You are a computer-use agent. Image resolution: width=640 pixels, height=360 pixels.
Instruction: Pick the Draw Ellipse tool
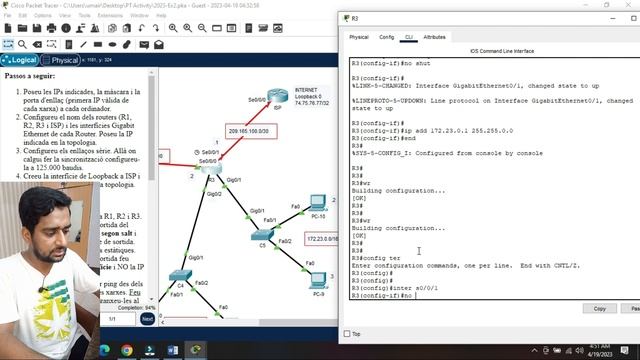click(112, 44)
